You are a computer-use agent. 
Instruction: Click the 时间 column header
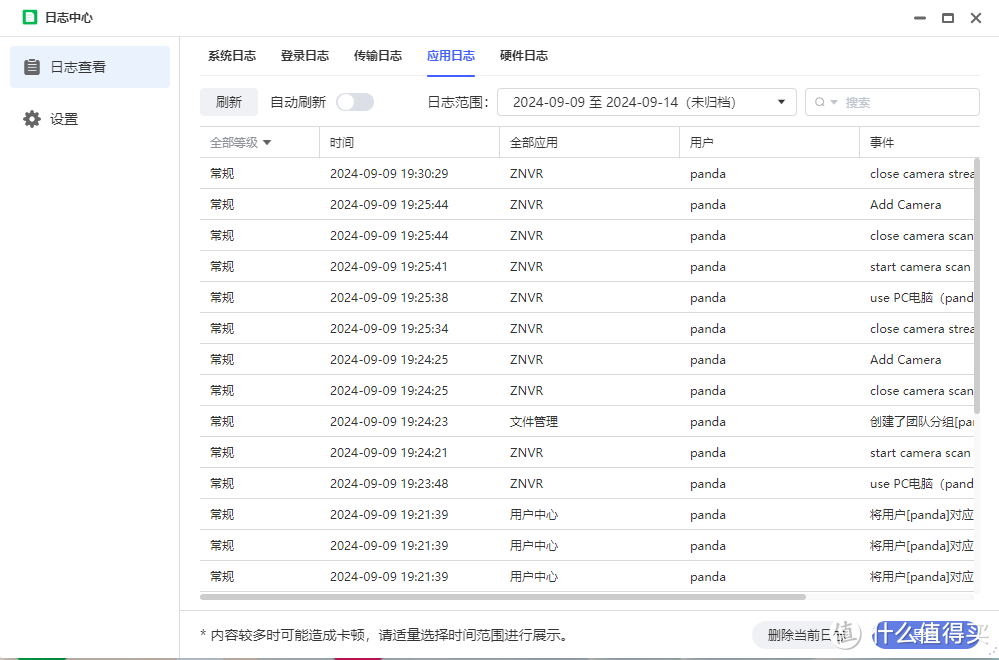[x=340, y=142]
